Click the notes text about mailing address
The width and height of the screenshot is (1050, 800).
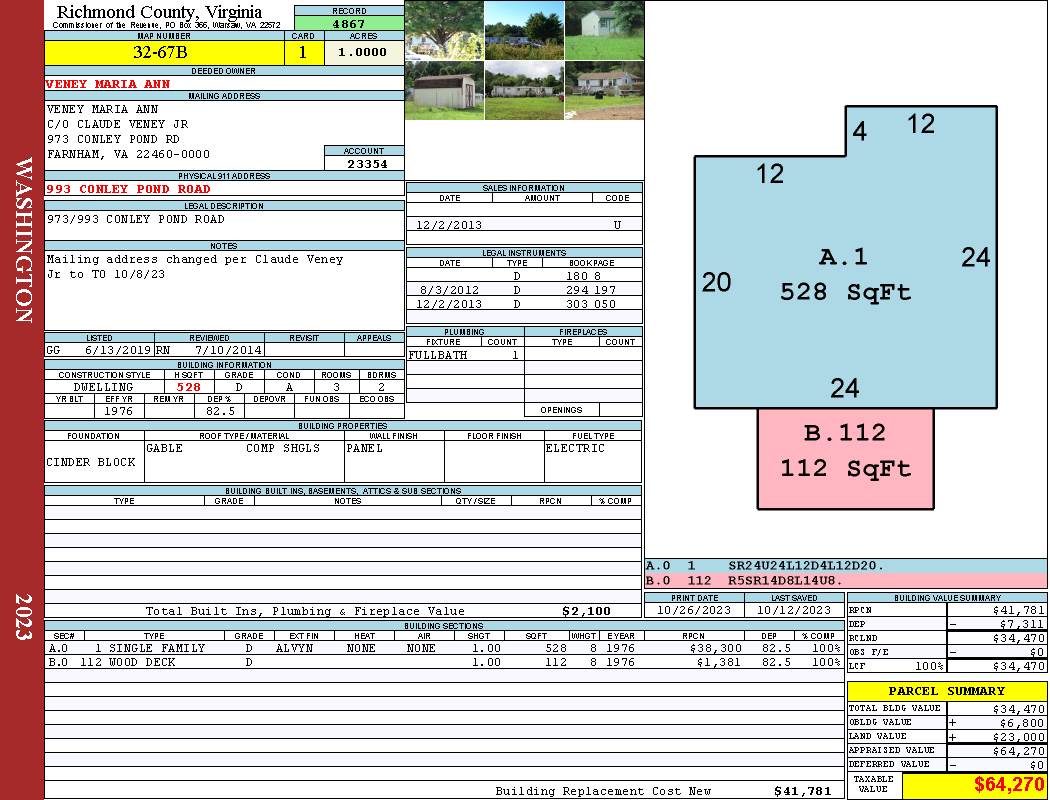pos(194,266)
